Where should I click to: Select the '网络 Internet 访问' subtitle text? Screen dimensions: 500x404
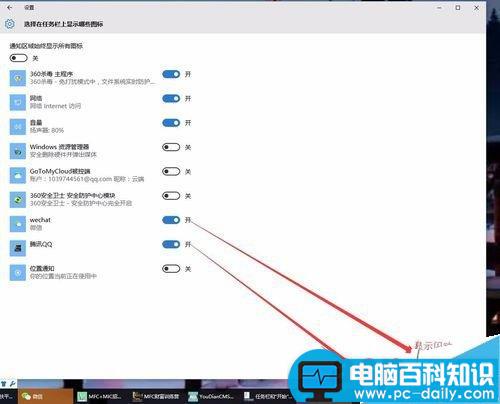55,106
